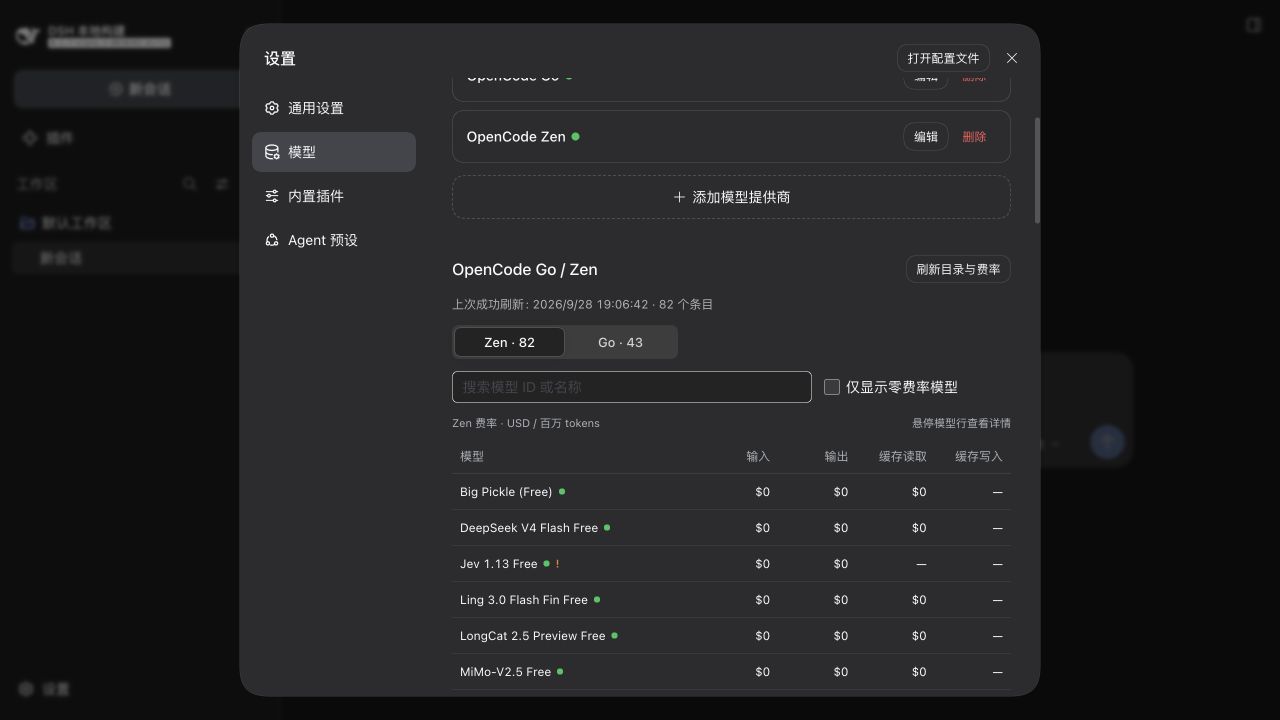Click the plus icon in 添加模型提供商
Viewport: 1280px width, 720px height.
pos(679,197)
